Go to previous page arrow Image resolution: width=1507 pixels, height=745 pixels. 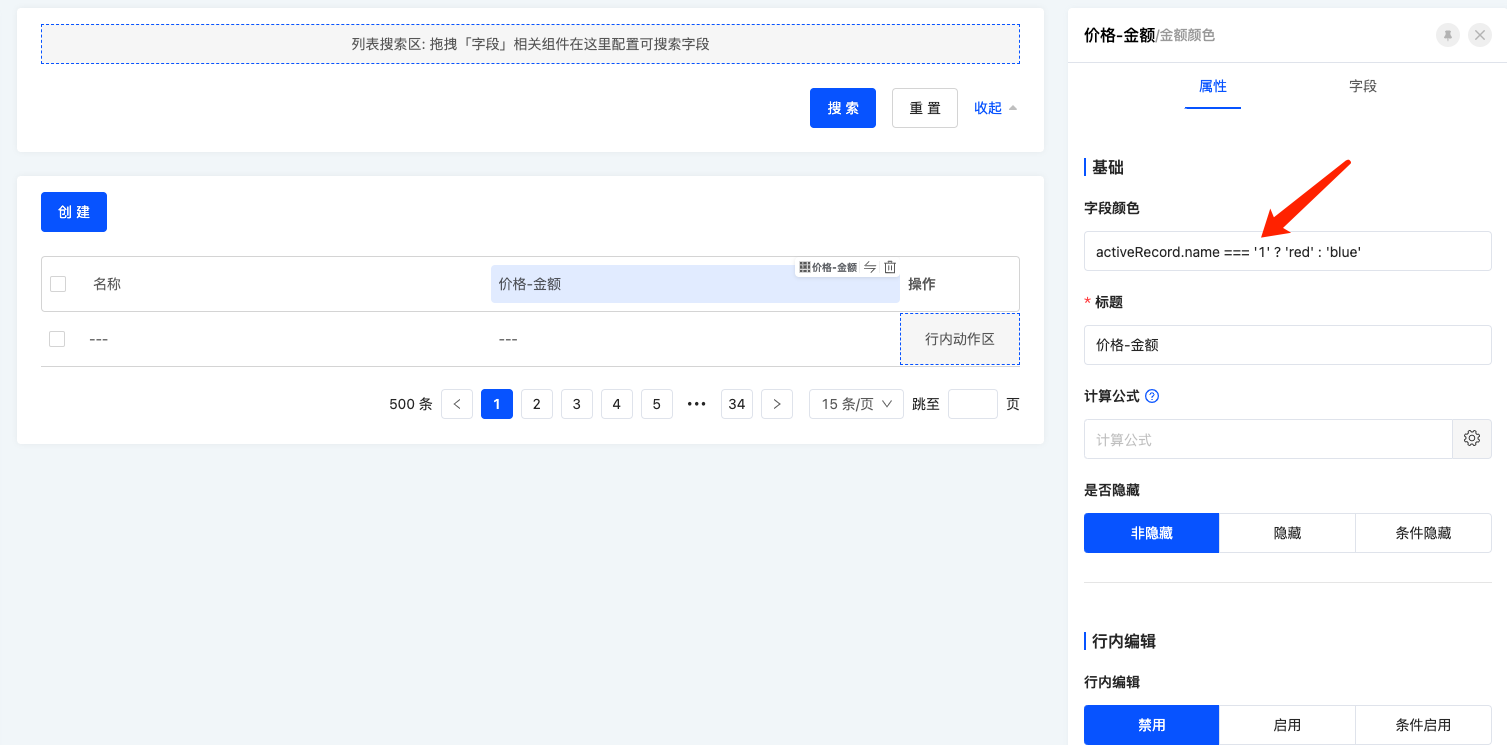(457, 404)
